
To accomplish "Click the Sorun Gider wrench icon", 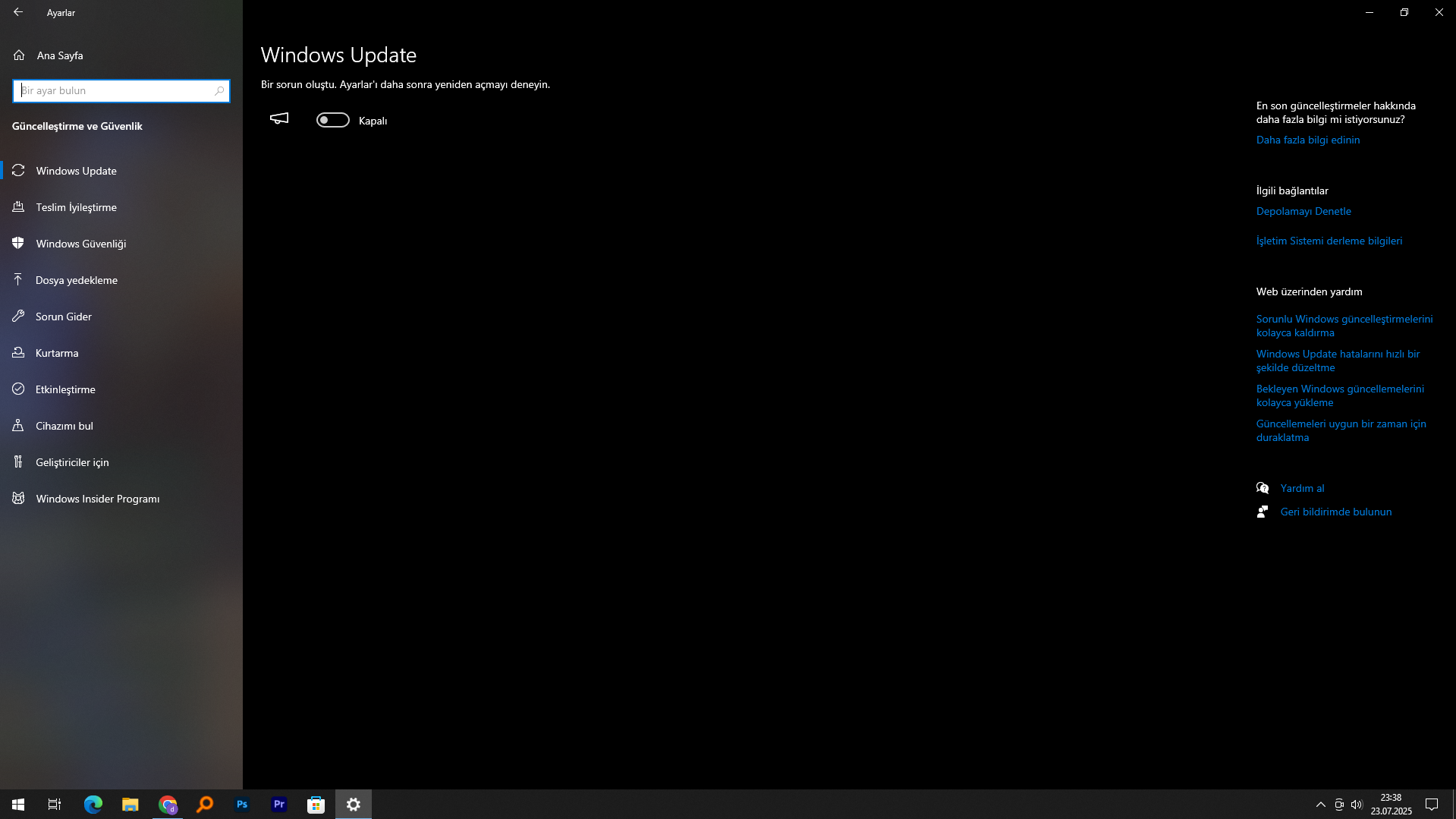I will (18, 317).
